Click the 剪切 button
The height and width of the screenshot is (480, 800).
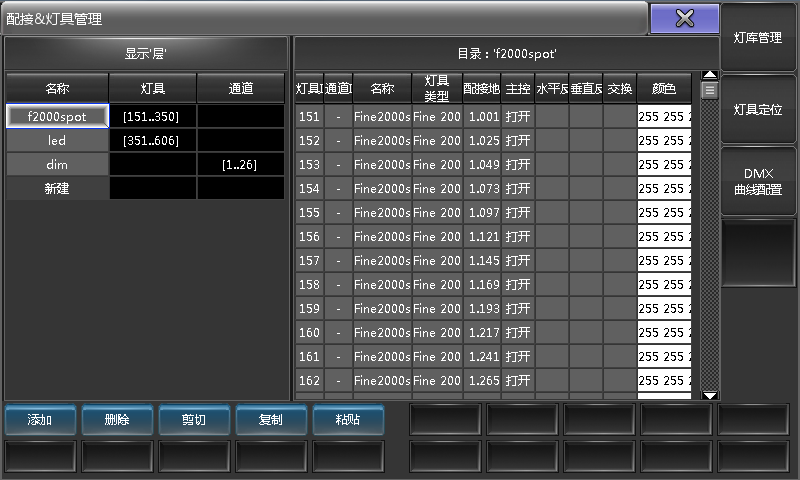tap(194, 420)
